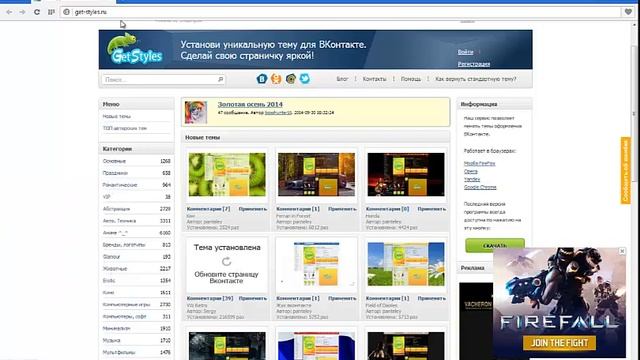Click the Ferrari in Forest theme thumbnail
The image size is (640, 360).
(316, 175)
